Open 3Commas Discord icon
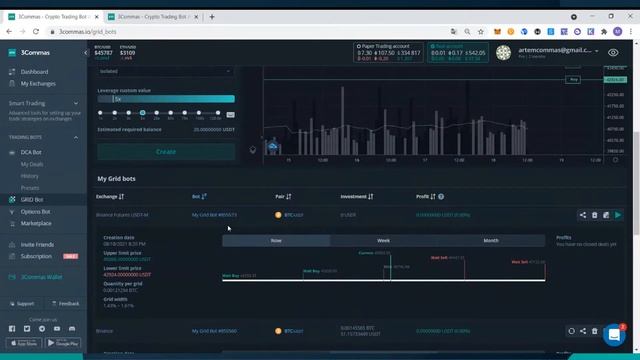The width and height of the screenshot is (640, 360). click(72, 329)
